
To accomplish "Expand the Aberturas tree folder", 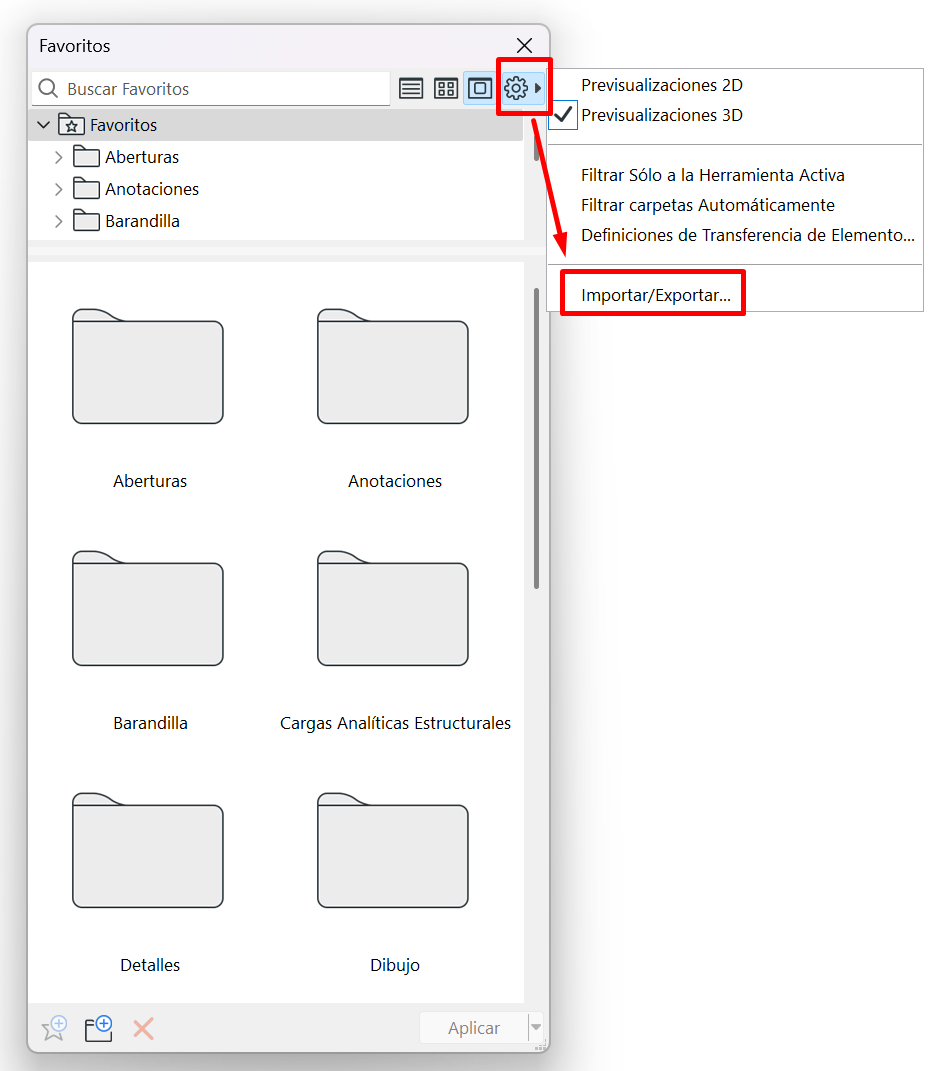I will (x=58, y=157).
